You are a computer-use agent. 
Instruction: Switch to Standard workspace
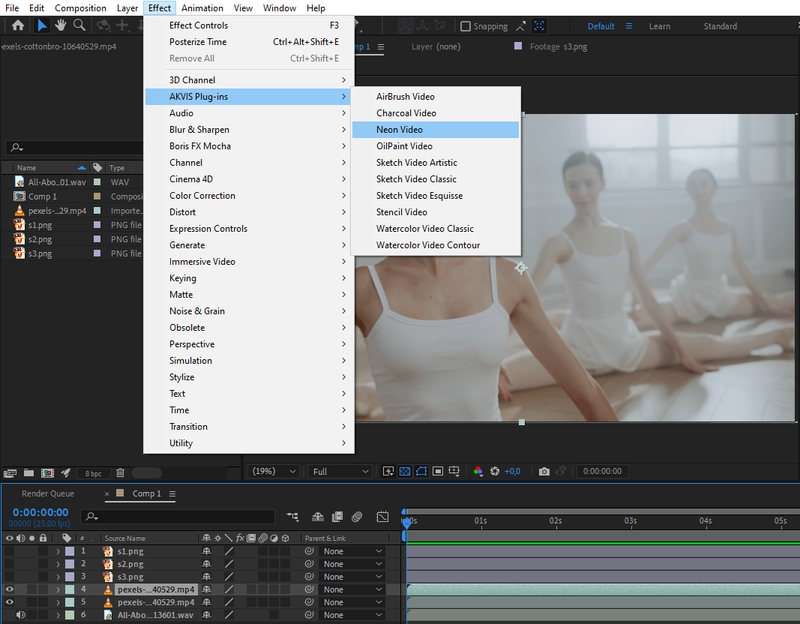[720, 26]
